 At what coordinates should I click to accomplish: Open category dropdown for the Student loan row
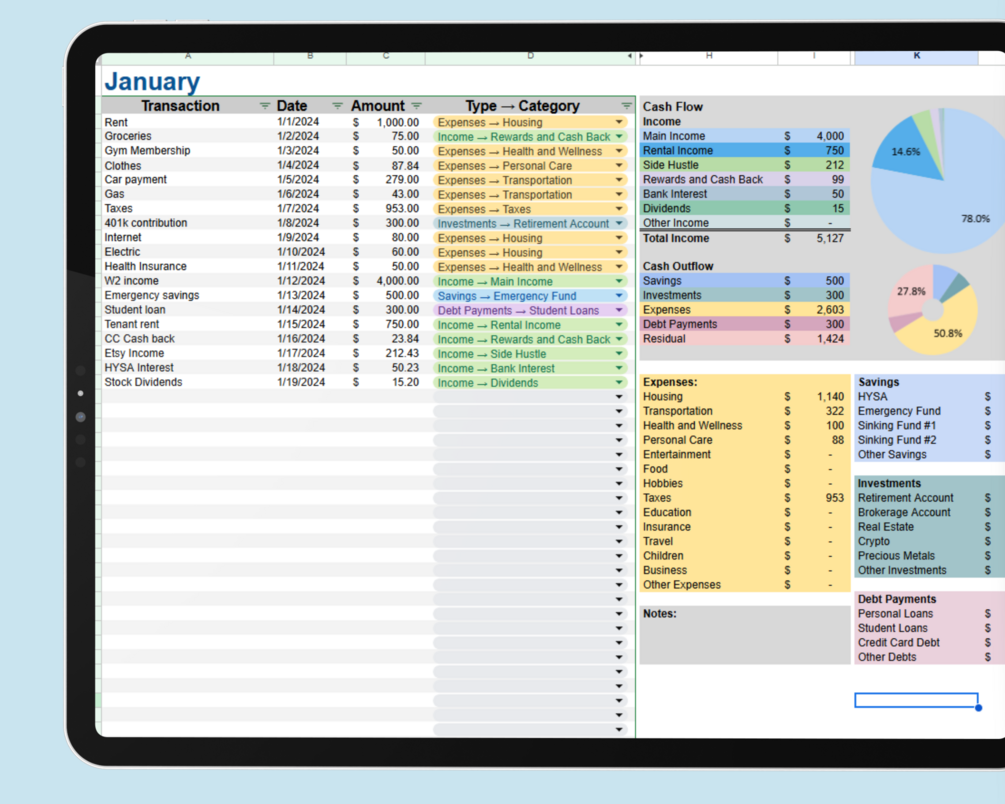coord(619,310)
